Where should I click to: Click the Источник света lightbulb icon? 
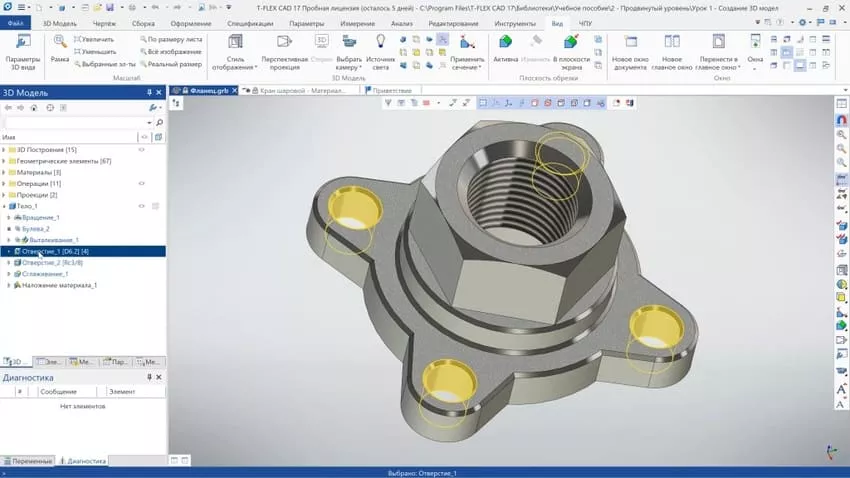(381, 42)
